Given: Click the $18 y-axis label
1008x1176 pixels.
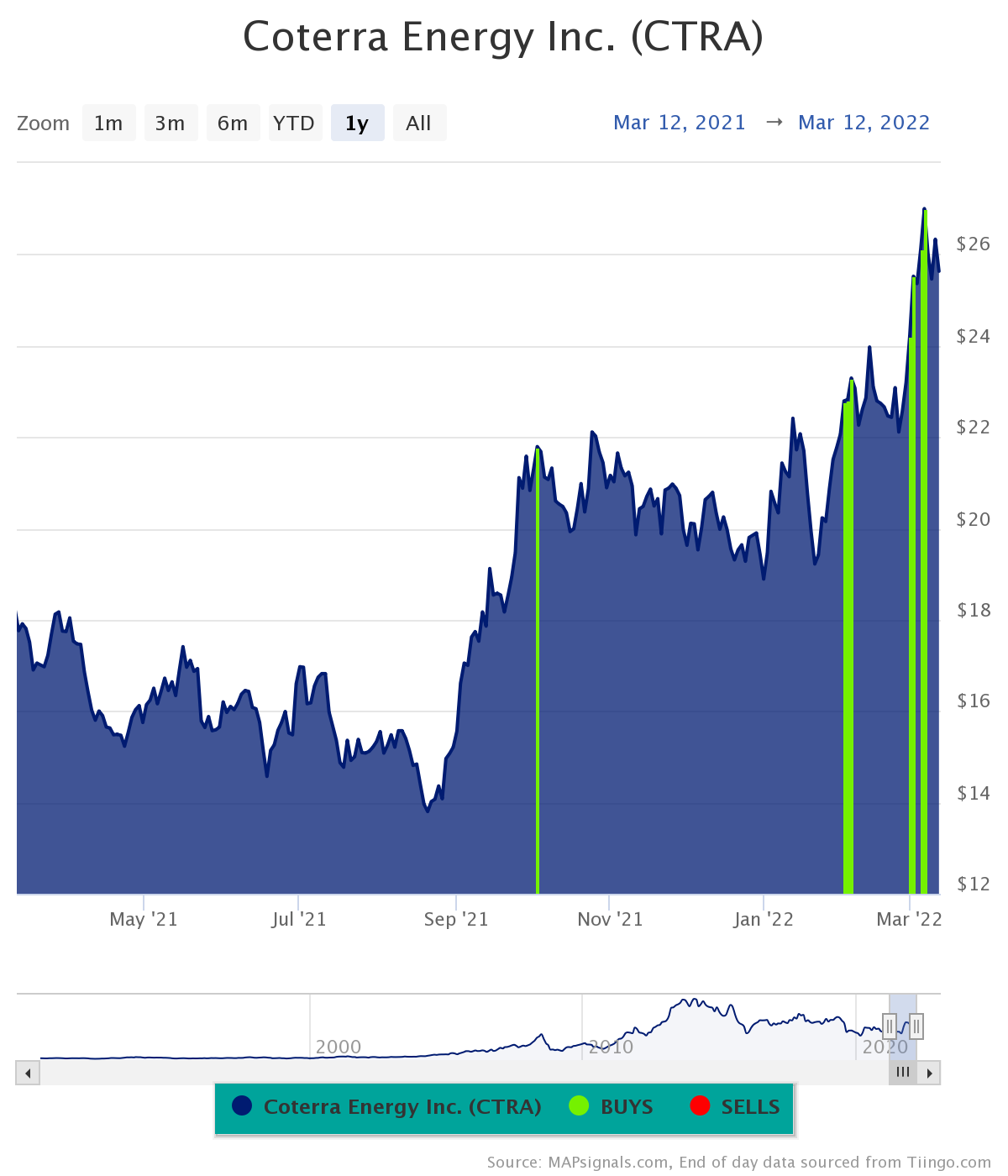Looking at the screenshot, I should [x=974, y=611].
